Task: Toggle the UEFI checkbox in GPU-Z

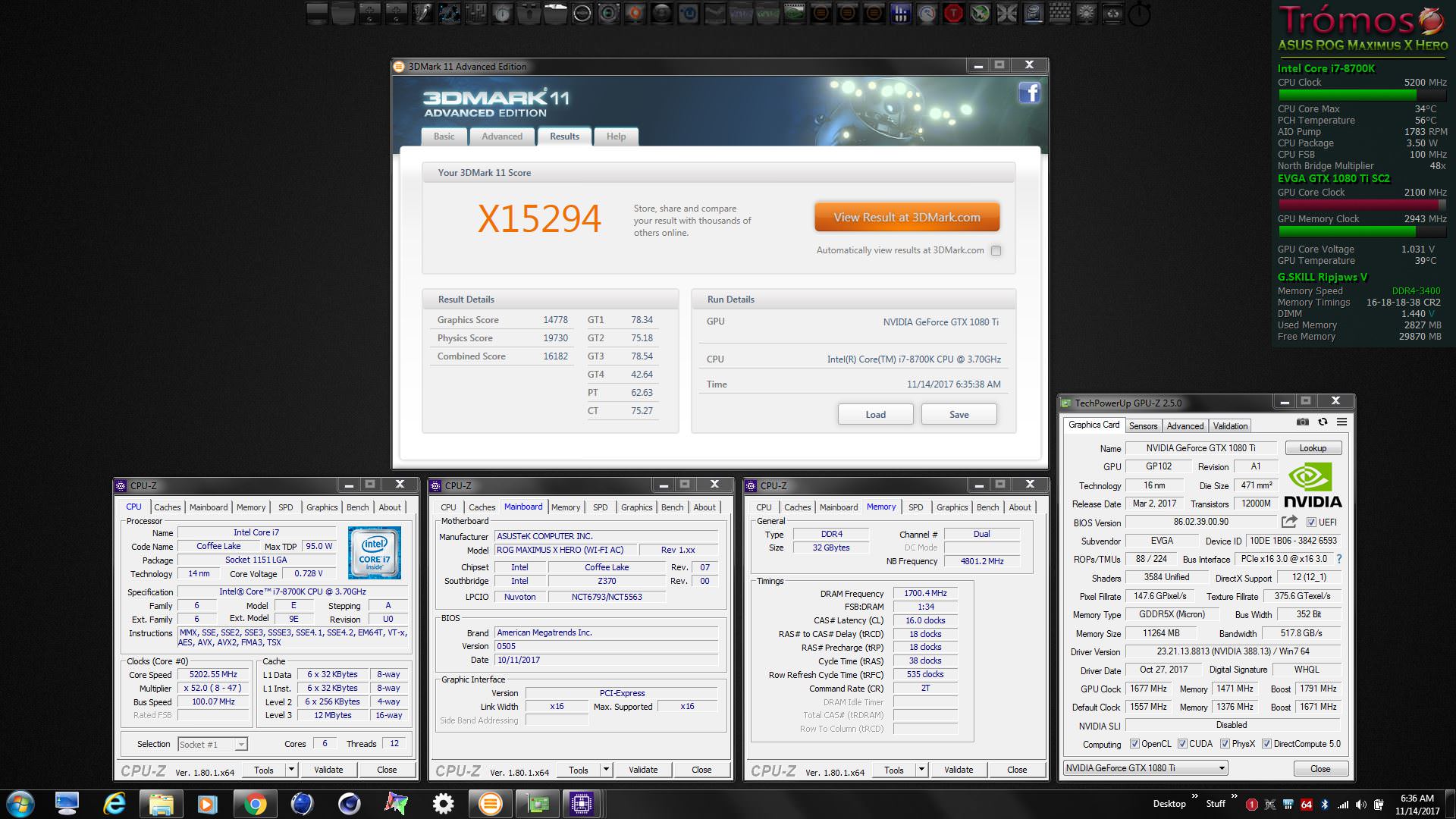Action: point(1311,522)
